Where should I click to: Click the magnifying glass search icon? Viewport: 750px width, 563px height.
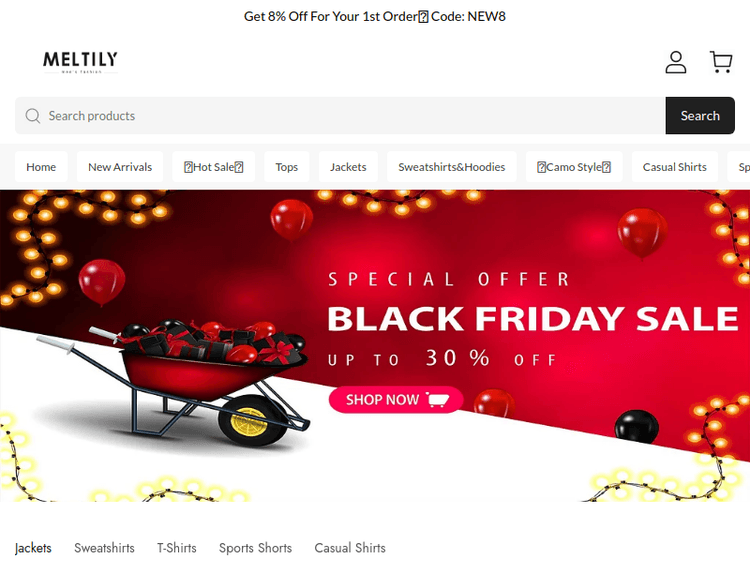coord(33,116)
